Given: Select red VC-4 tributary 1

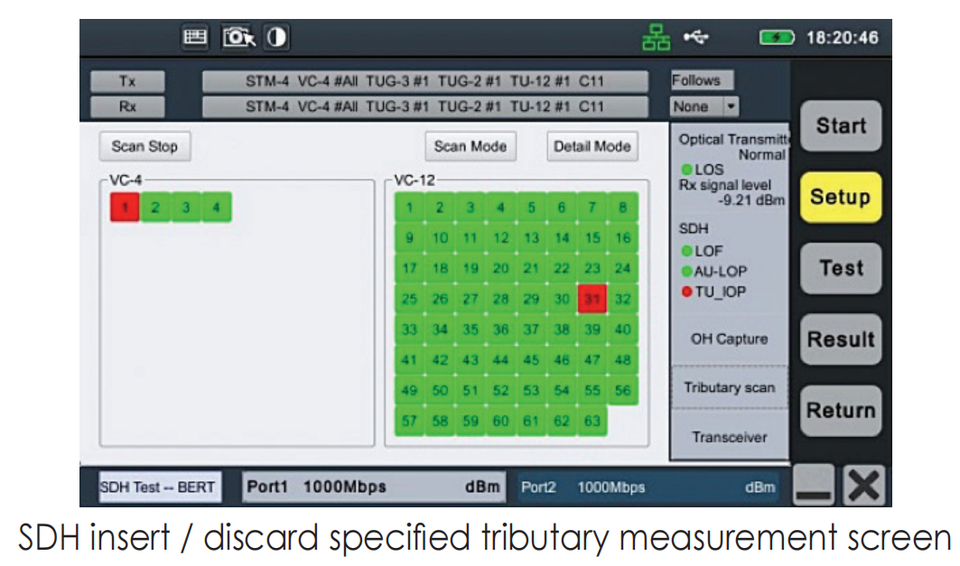Looking at the screenshot, I should point(125,207).
